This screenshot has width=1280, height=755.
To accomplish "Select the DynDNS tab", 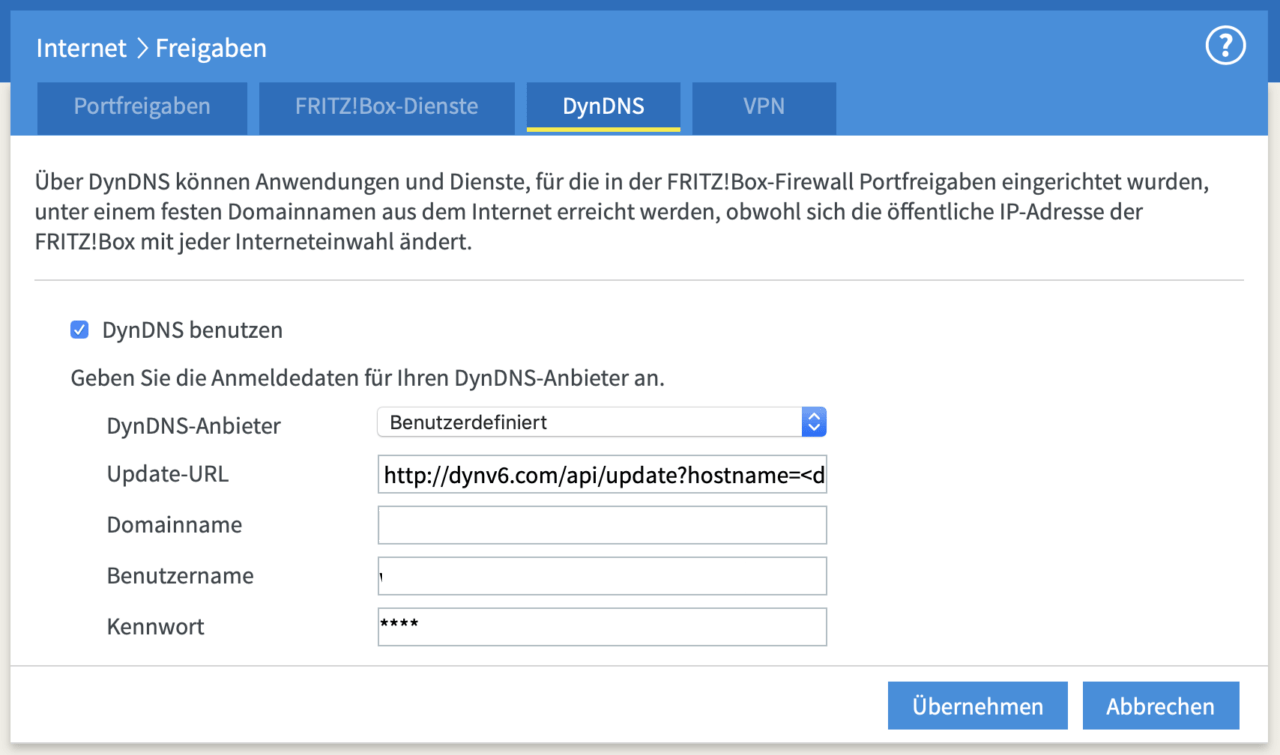I will click(603, 106).
